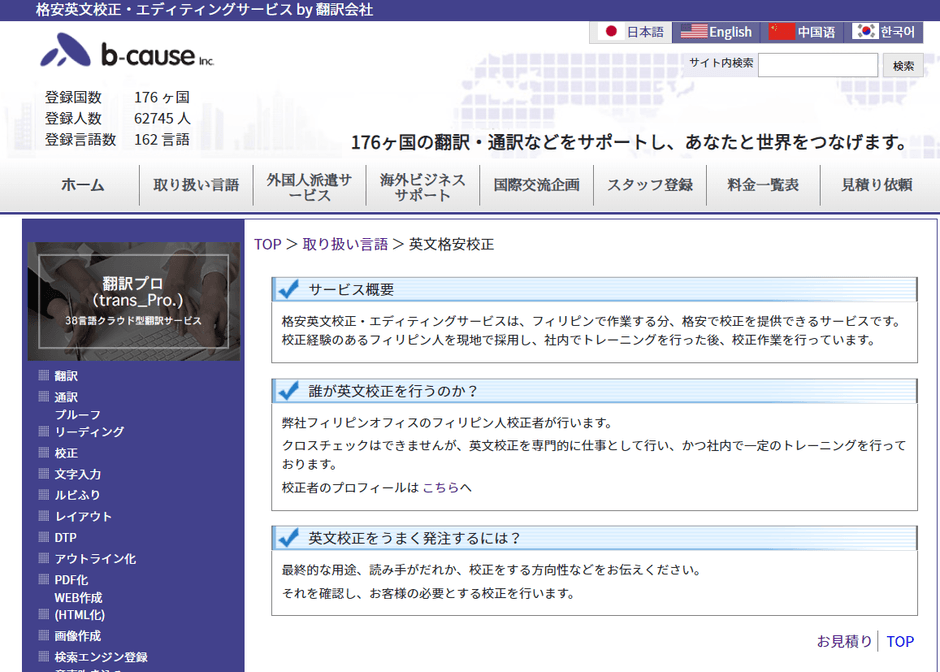Click the b-cause Inc. logo
Image resolution: width=940 pixels, height=672 pixels.
point(127,52)
